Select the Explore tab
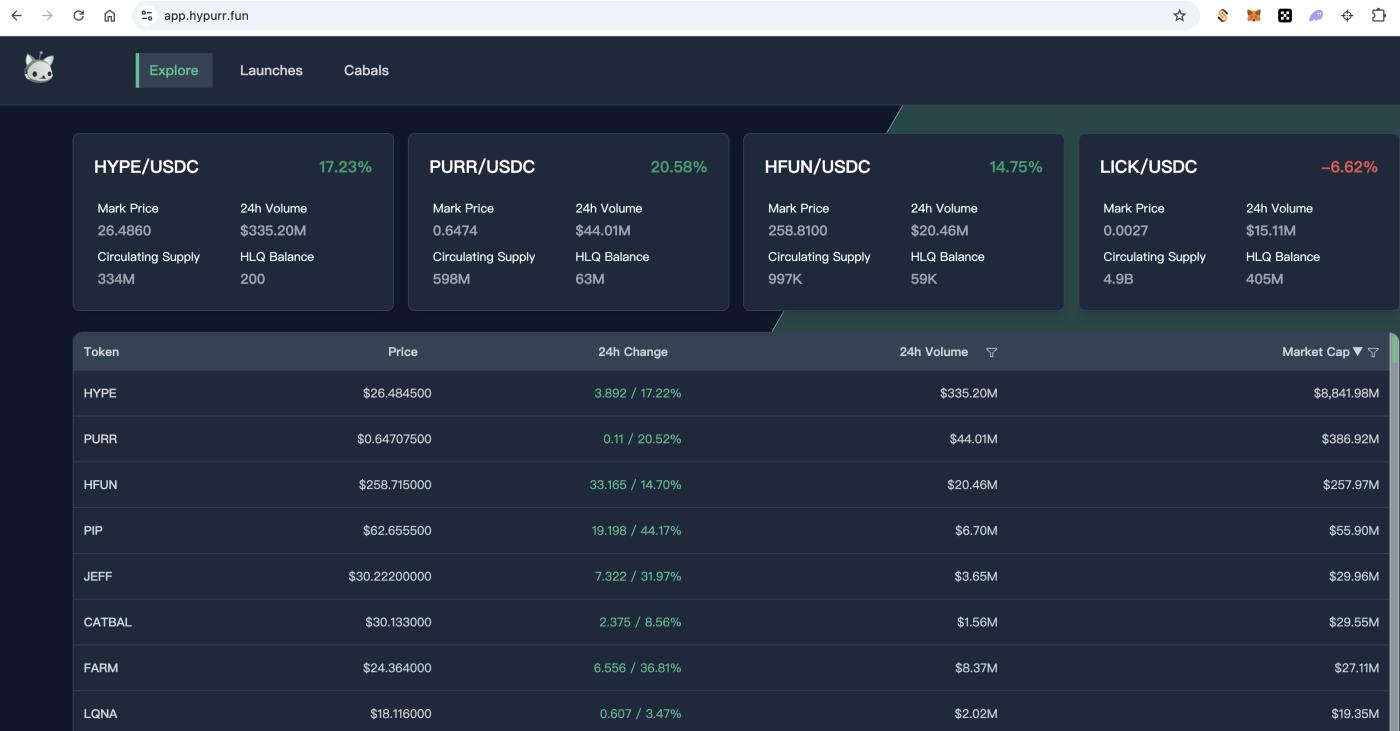The height and width of the screenshot is (731, 1400). [174, 70]
